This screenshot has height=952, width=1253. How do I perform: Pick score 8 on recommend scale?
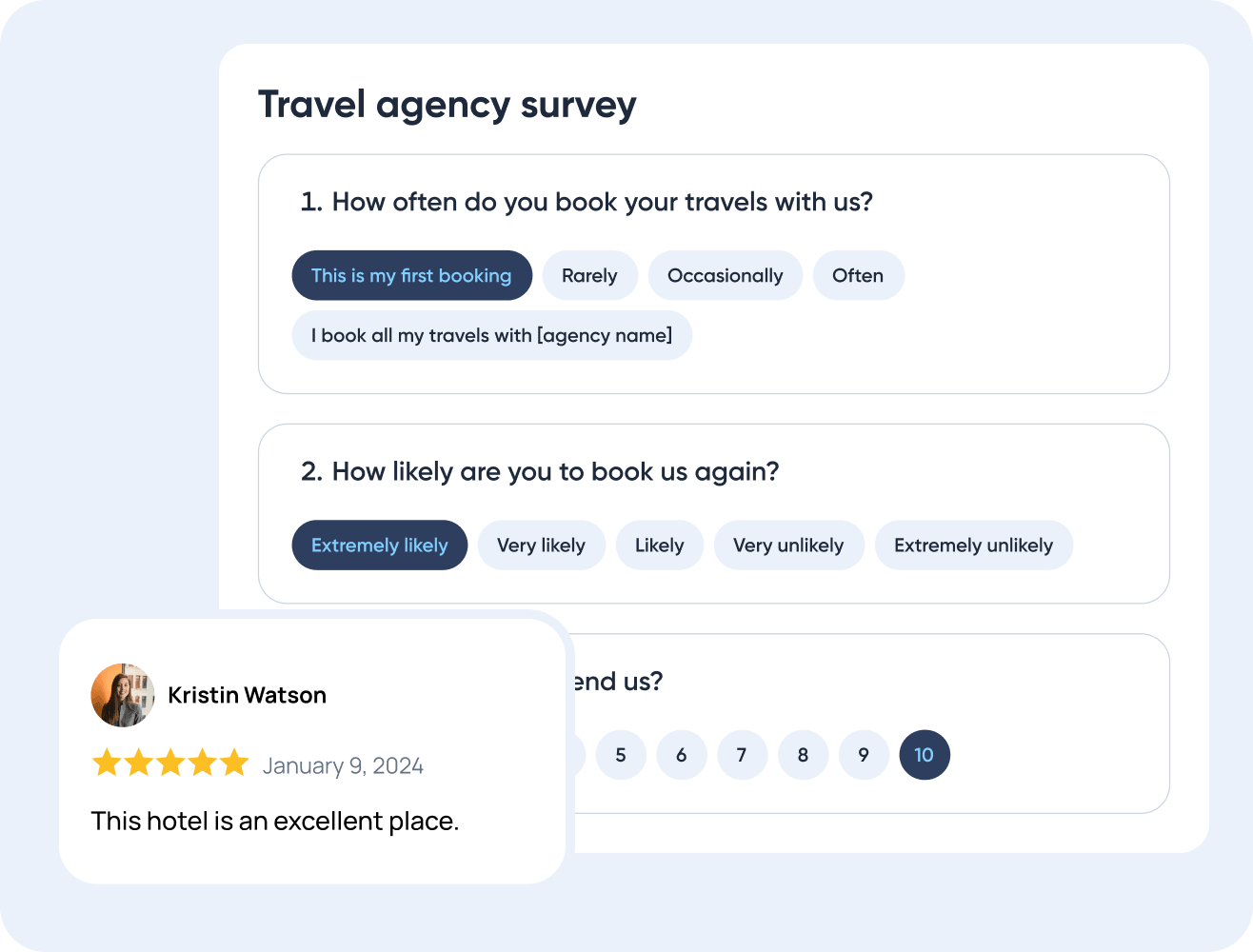pyautogui.click(x=803, y=755)
